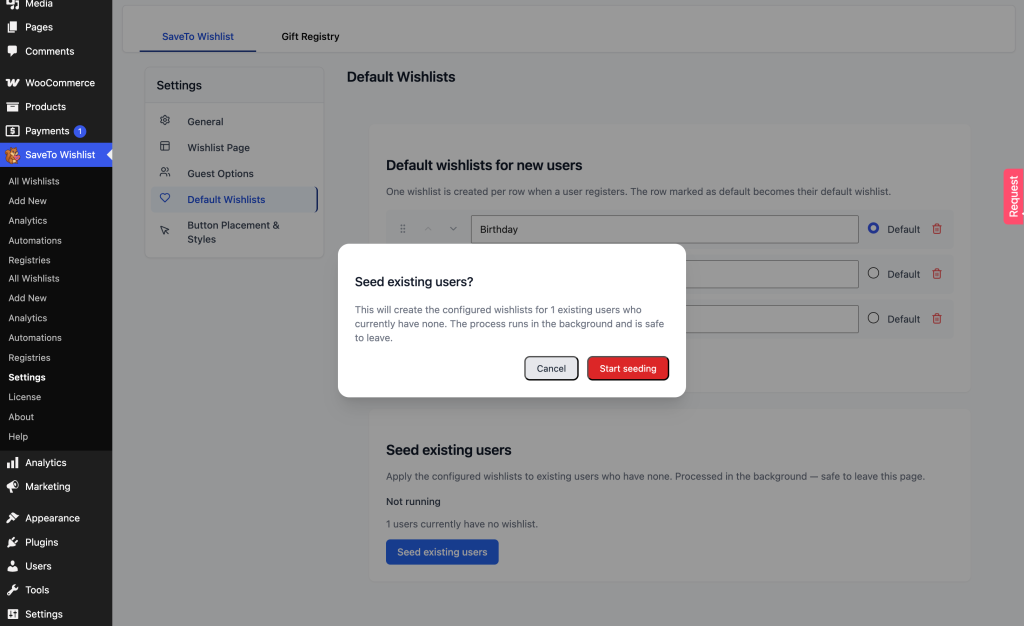Image resolution: width=1024 pixels, height=626 pixels.
Task: Click the Comments speech bubble icon
Action: click(x=12, y=51)
